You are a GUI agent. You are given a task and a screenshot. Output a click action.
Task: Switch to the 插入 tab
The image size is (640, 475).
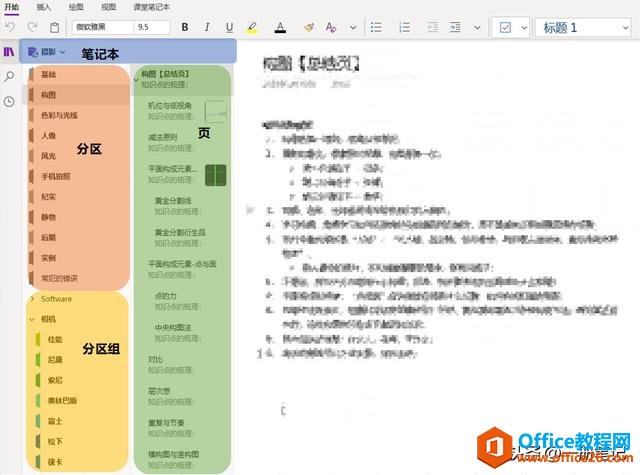pyautogui.click(x=44, y=7)
